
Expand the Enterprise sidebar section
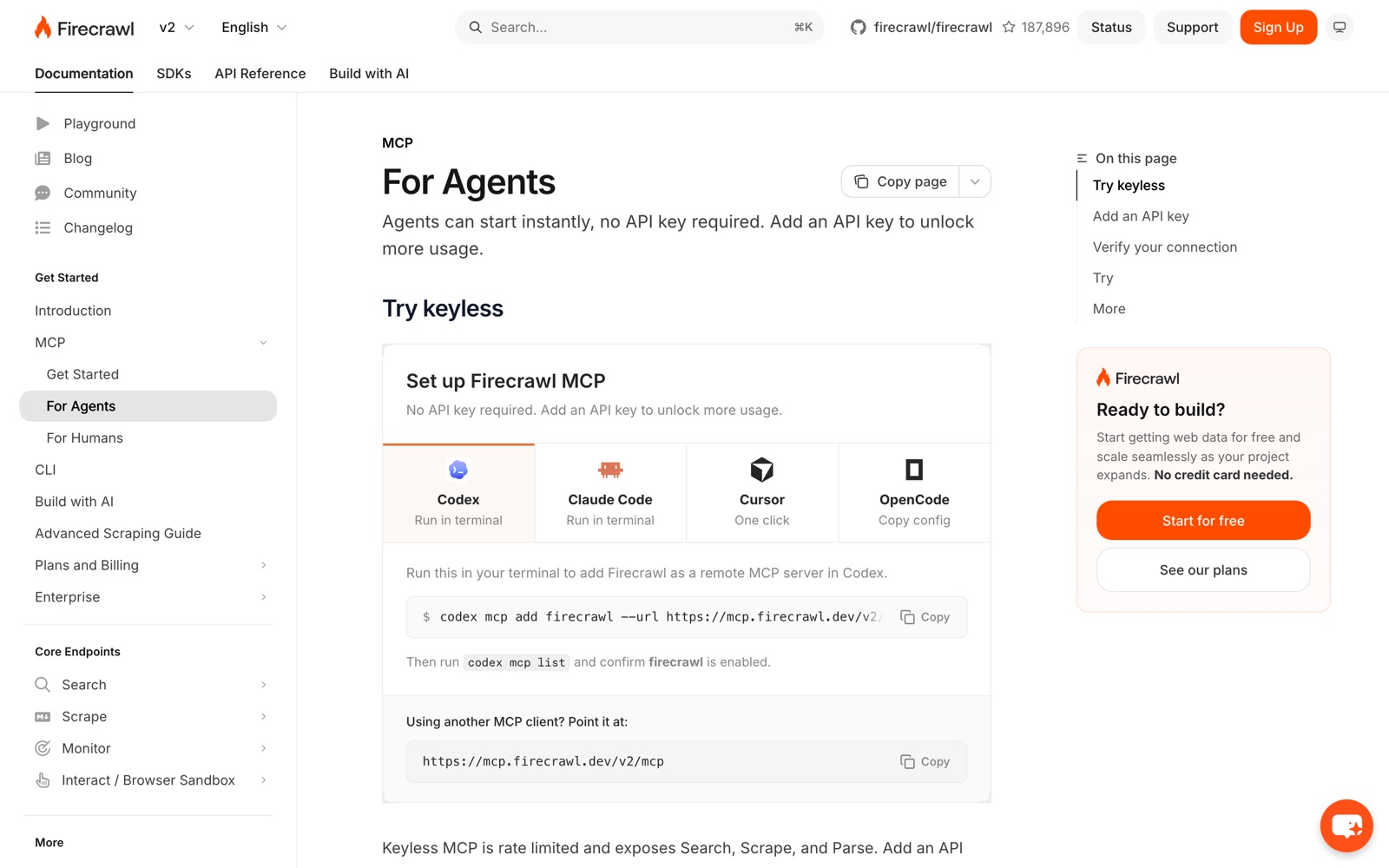pos(148,597)
